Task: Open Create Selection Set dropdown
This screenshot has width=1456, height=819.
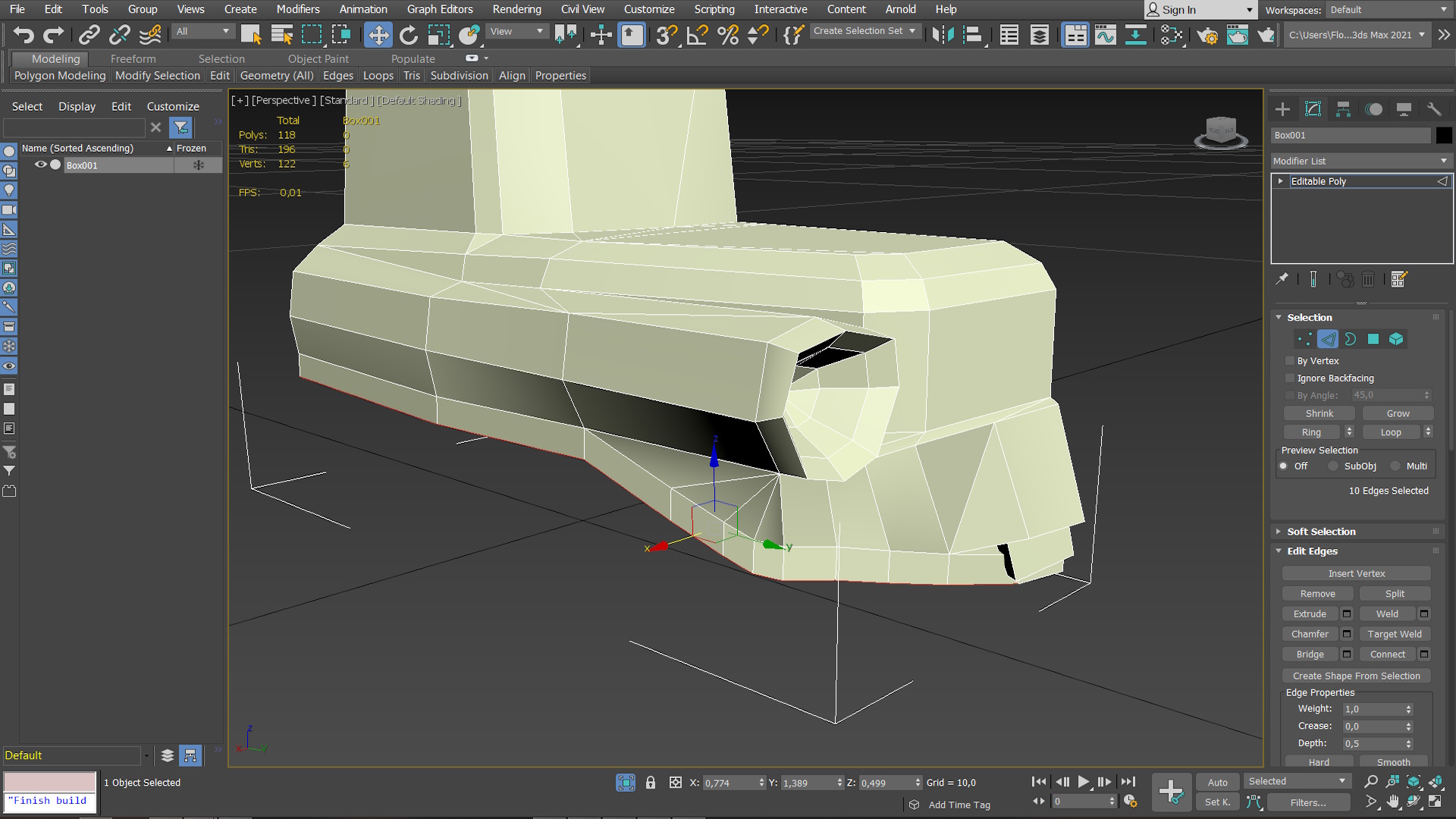Action: pos(912,31)
